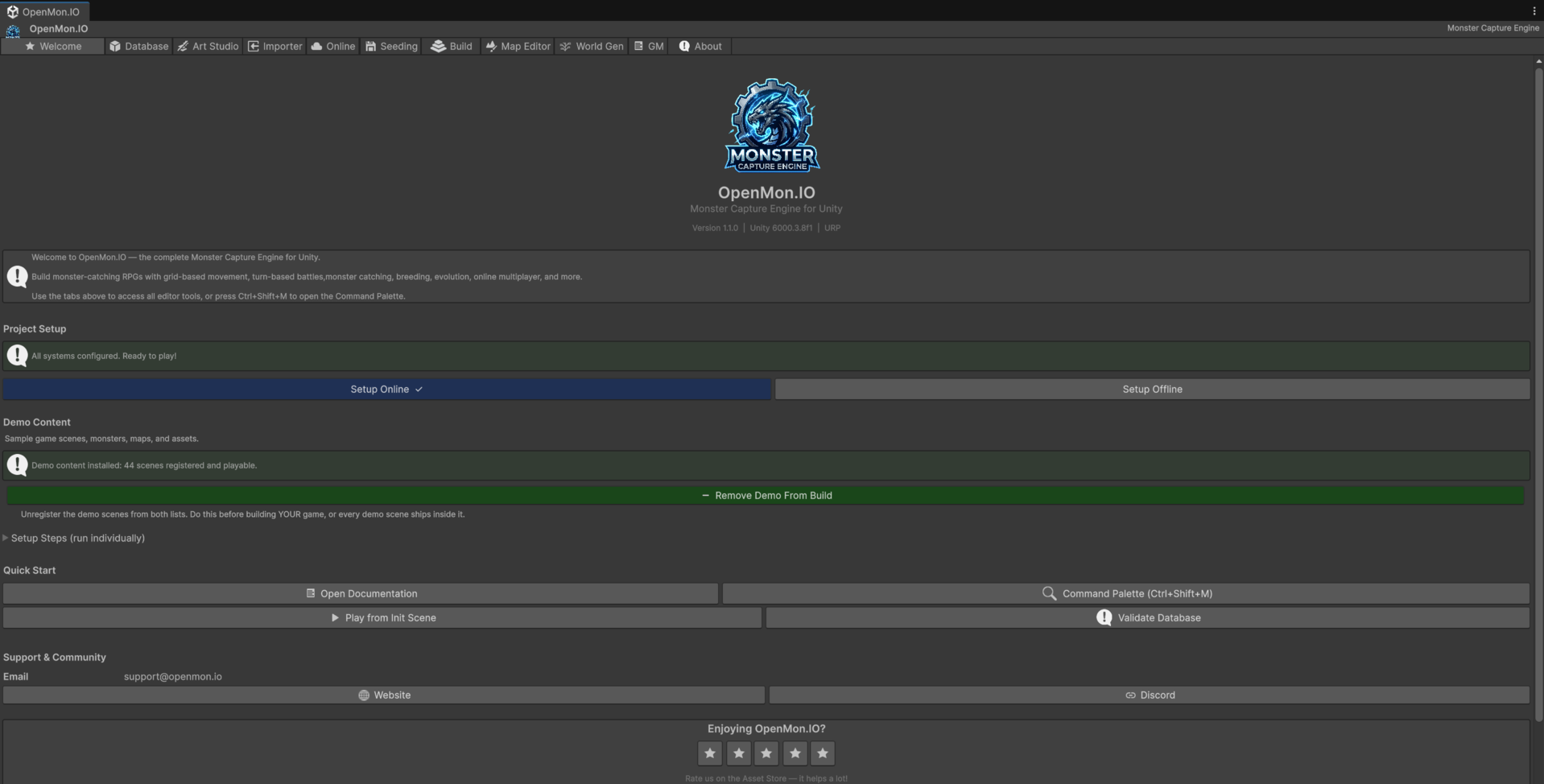The image size is (1544, 784).
Task: Open the Website button
Action: pos(384,695)
